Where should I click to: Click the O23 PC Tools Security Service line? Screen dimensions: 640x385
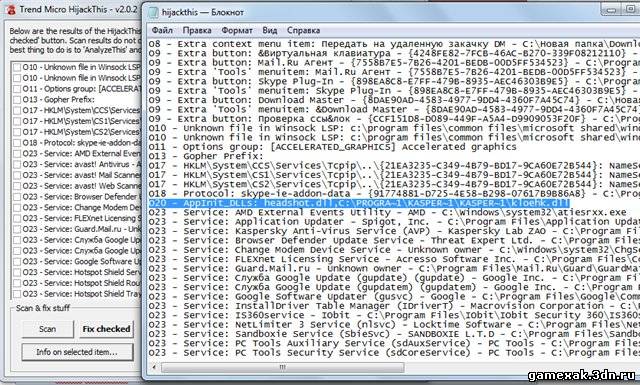pyautogui.click(x=394, y=353)
